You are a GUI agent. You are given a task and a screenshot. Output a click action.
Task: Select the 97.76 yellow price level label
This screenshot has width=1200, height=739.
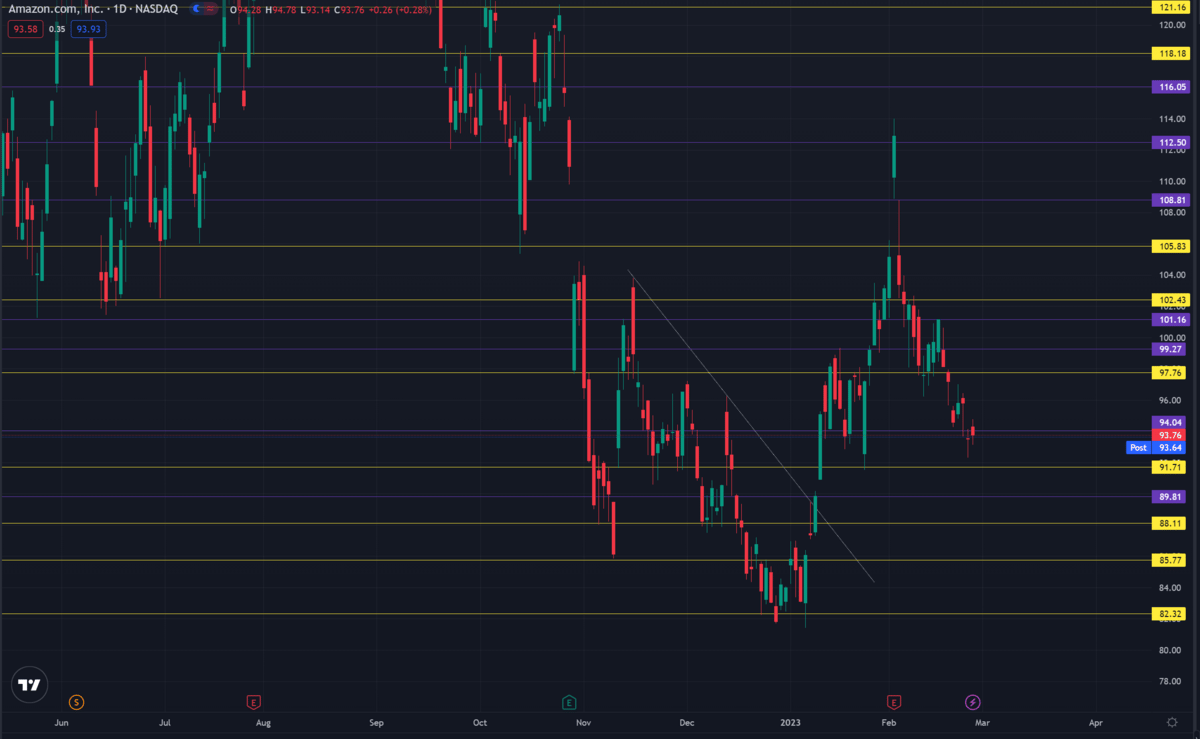tap(1171, 373)
